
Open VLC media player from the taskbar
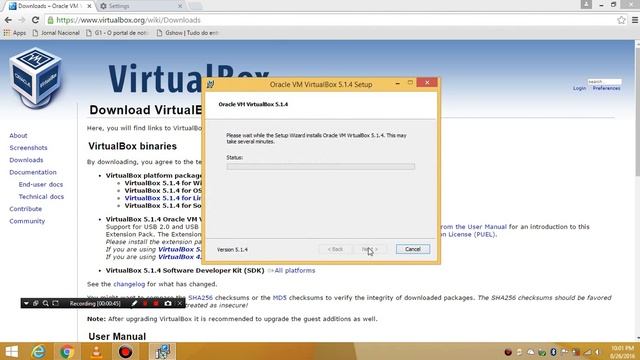[96, 352]
